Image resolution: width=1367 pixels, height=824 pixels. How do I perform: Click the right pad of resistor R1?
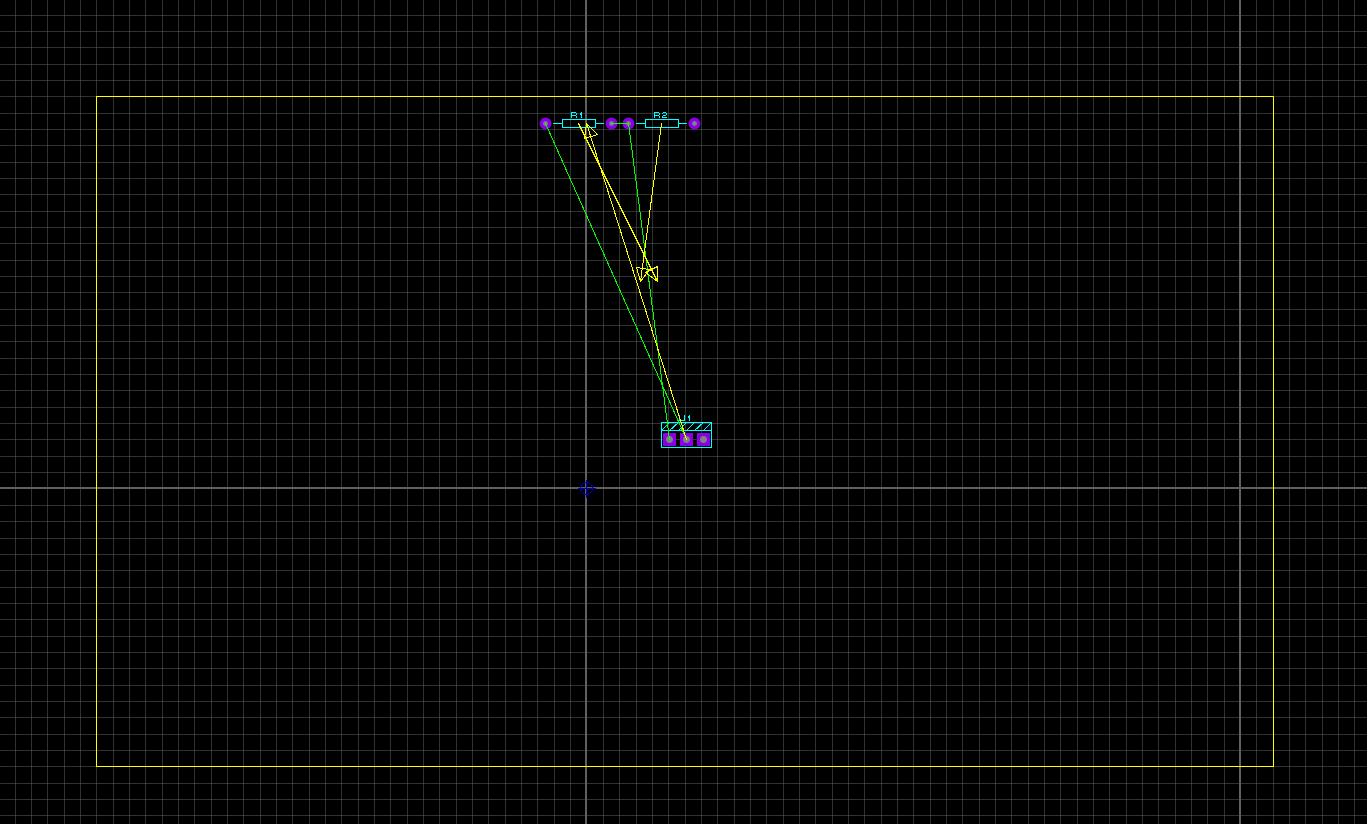[612, 123]
